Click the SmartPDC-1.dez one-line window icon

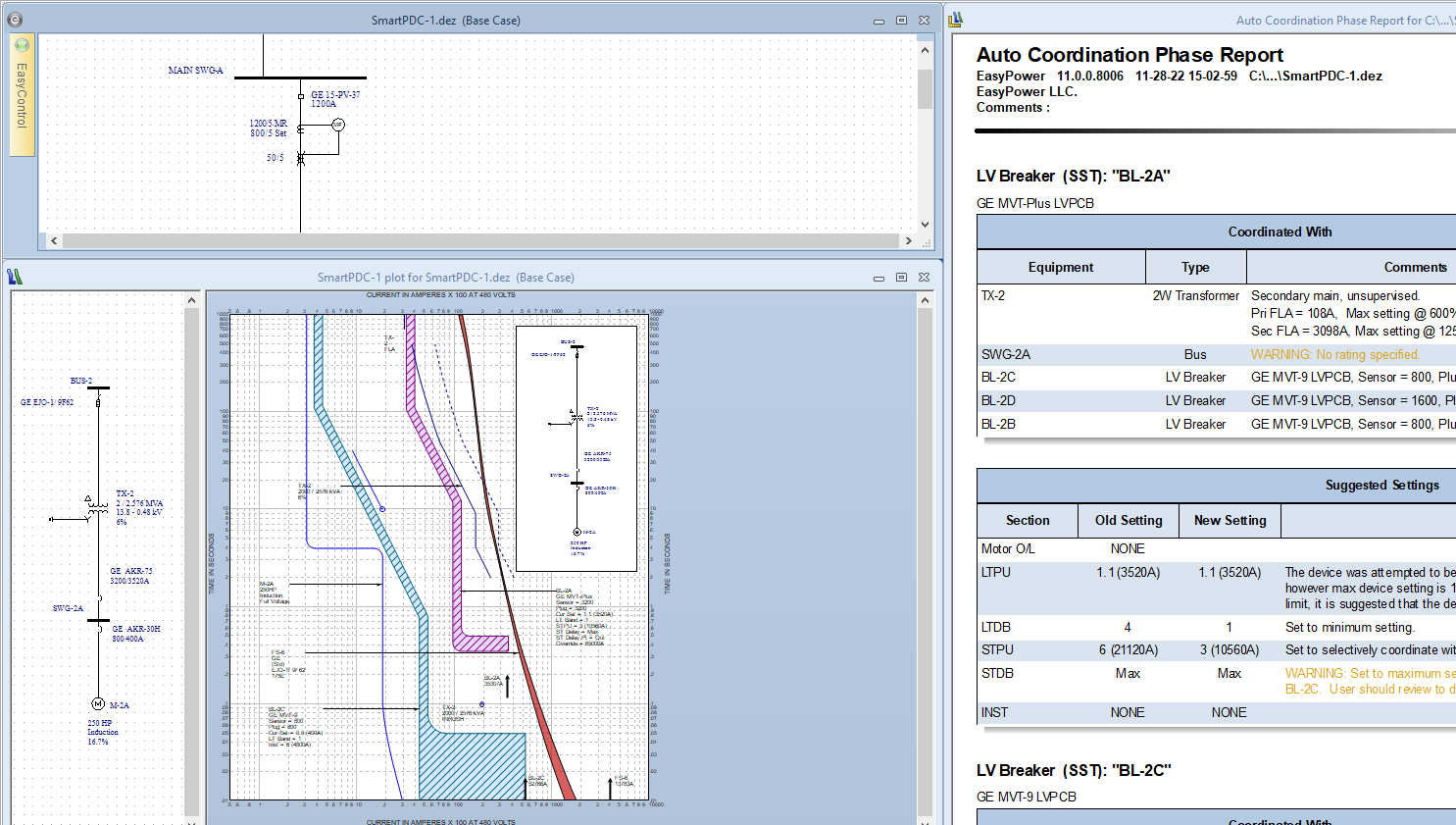(x=15, y=20)
